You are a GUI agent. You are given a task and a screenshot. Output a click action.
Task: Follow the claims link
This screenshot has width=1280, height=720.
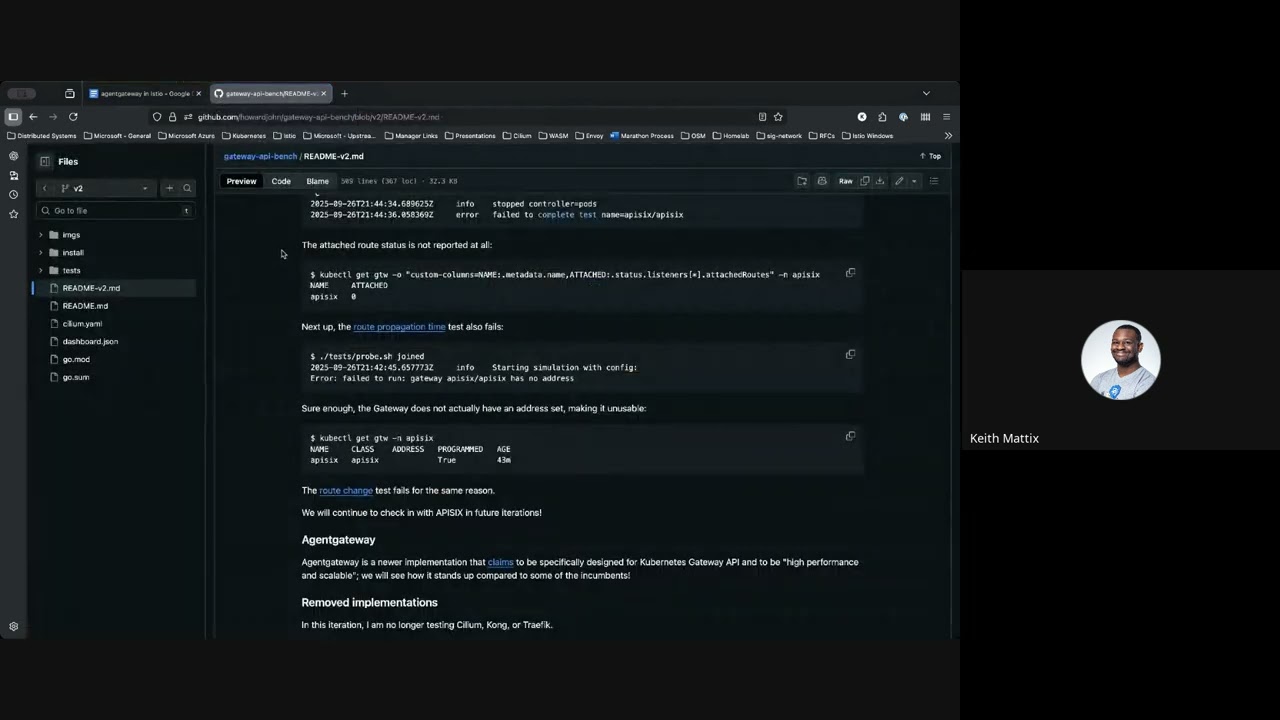(500, 563)
